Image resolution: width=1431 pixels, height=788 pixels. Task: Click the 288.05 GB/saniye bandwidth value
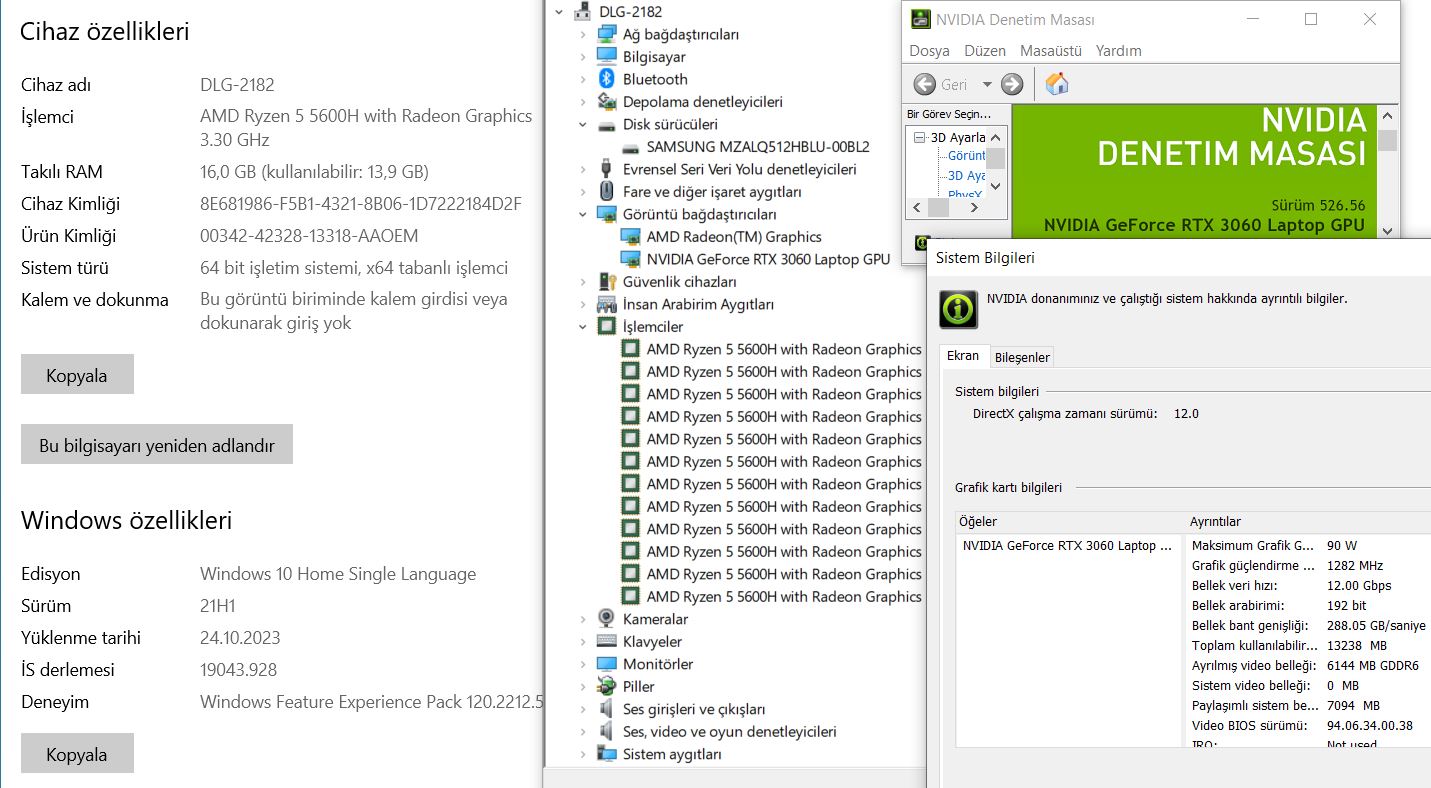pos(1376,626)
